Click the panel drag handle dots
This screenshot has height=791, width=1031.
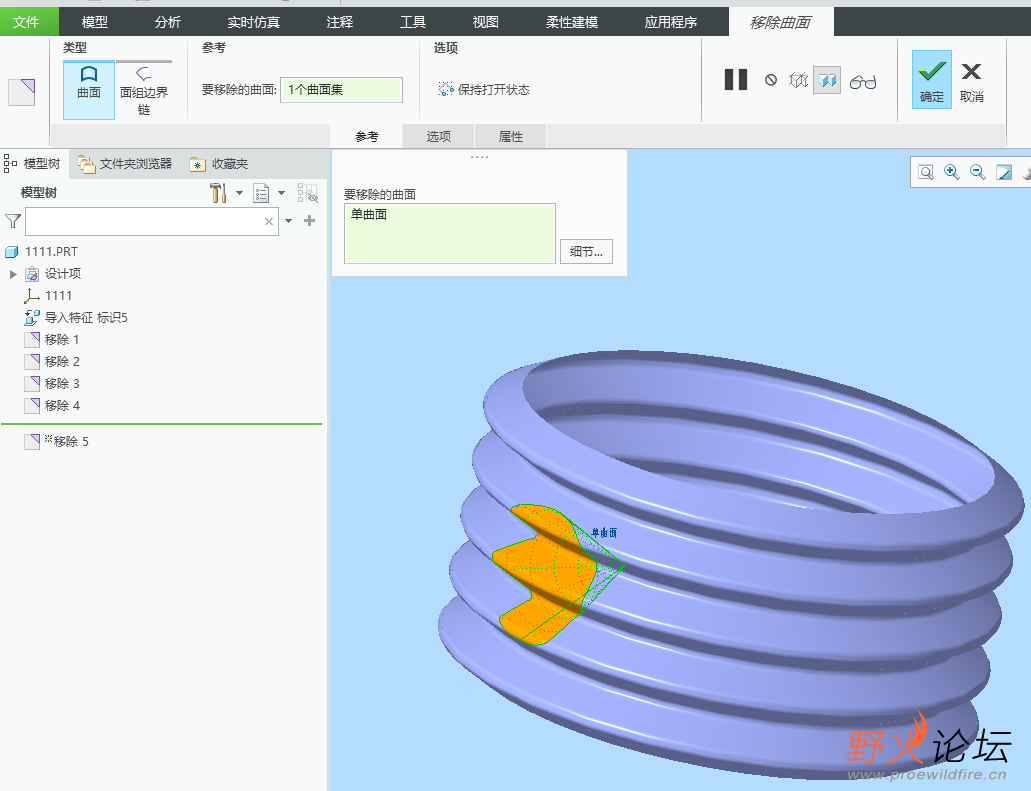click(x=479, y=157)
